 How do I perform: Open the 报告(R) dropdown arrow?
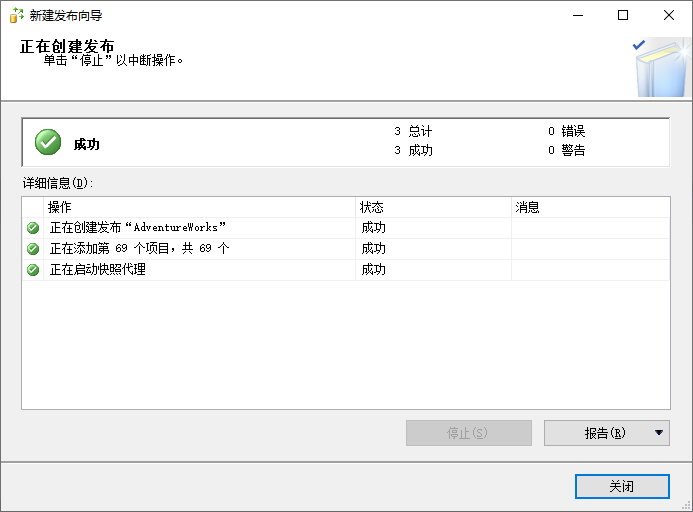click(x=659, y=432)
